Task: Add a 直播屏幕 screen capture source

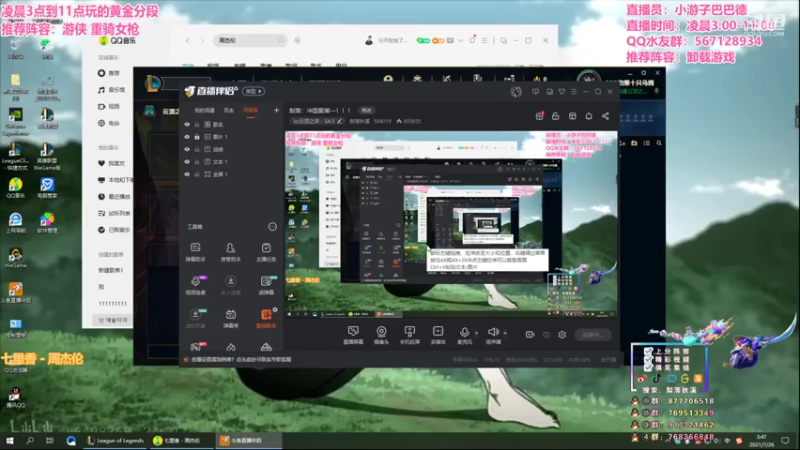Action: point(353,335)
